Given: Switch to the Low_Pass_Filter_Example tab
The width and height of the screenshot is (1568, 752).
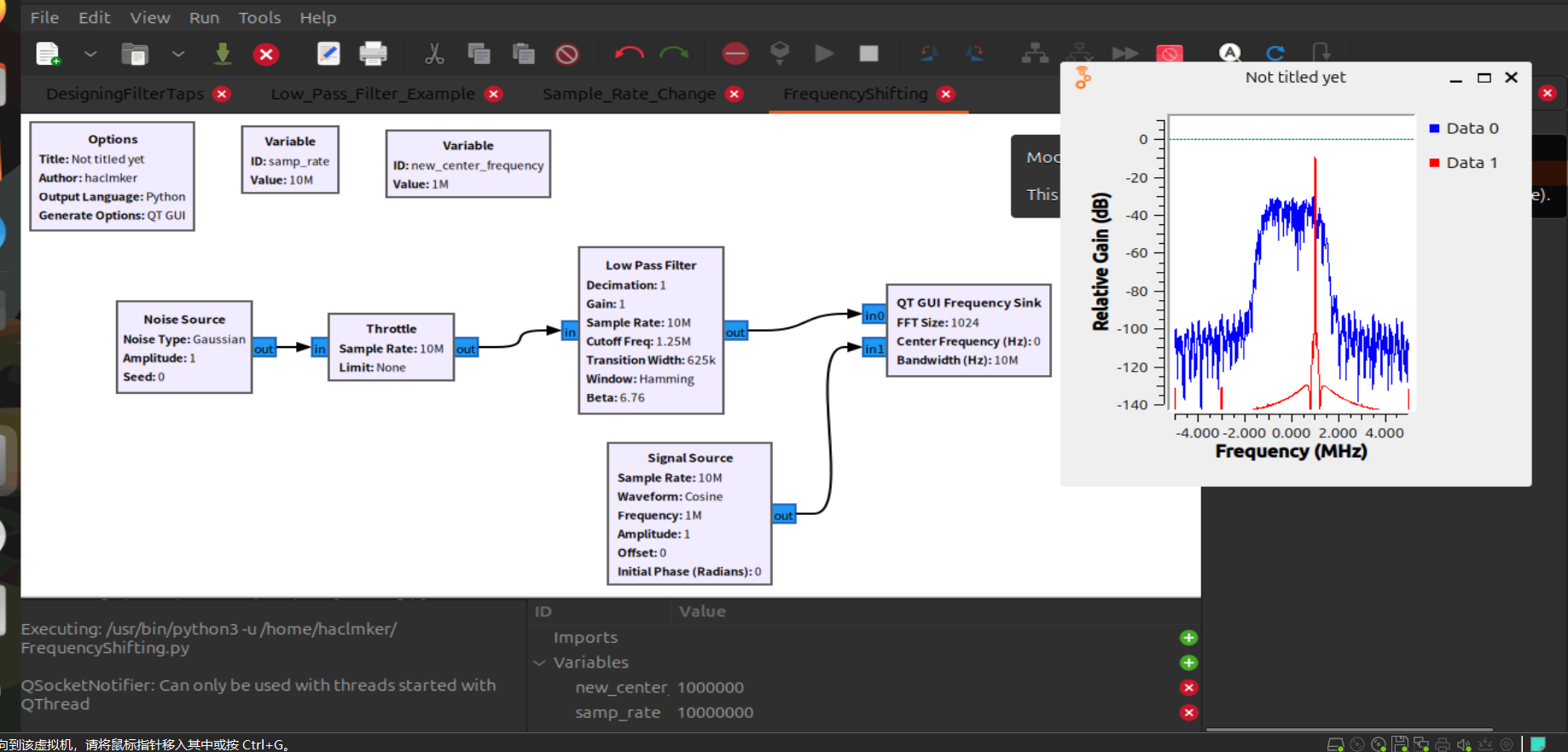Looking at the screenshot, I should pyautogui.click(x=373, y=94).
